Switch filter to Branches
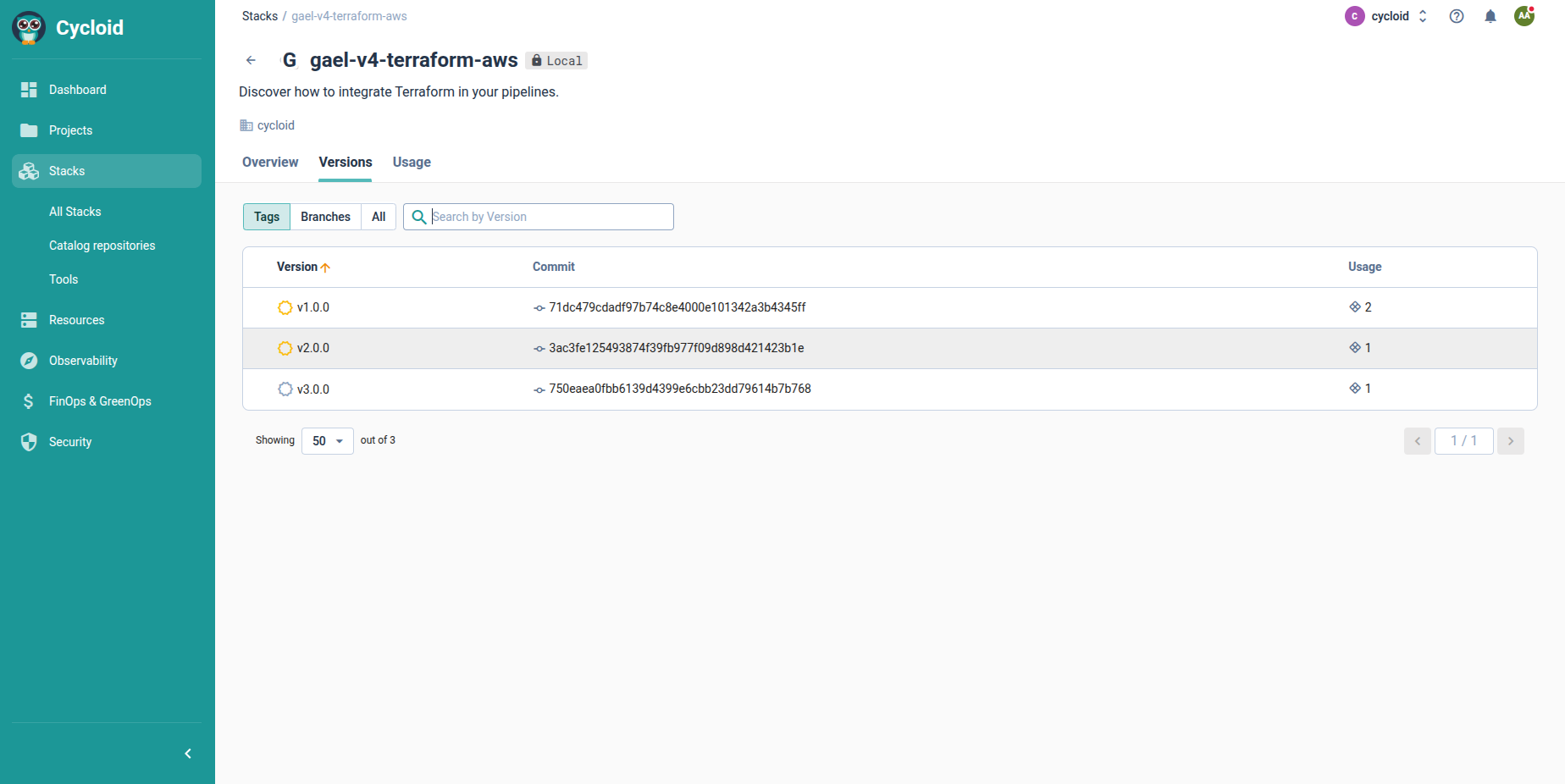Viewport: 1565px width, 784px height. [325, 217]
